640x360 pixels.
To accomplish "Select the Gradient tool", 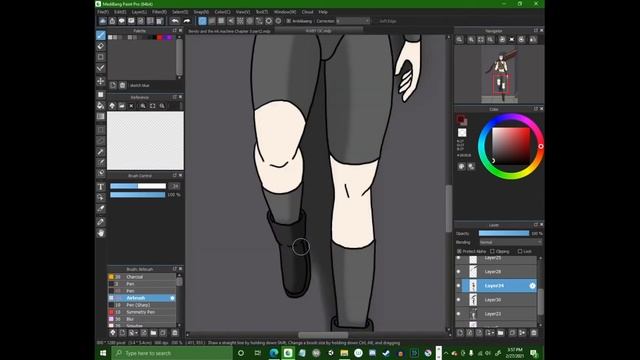I will click(101, 116).
